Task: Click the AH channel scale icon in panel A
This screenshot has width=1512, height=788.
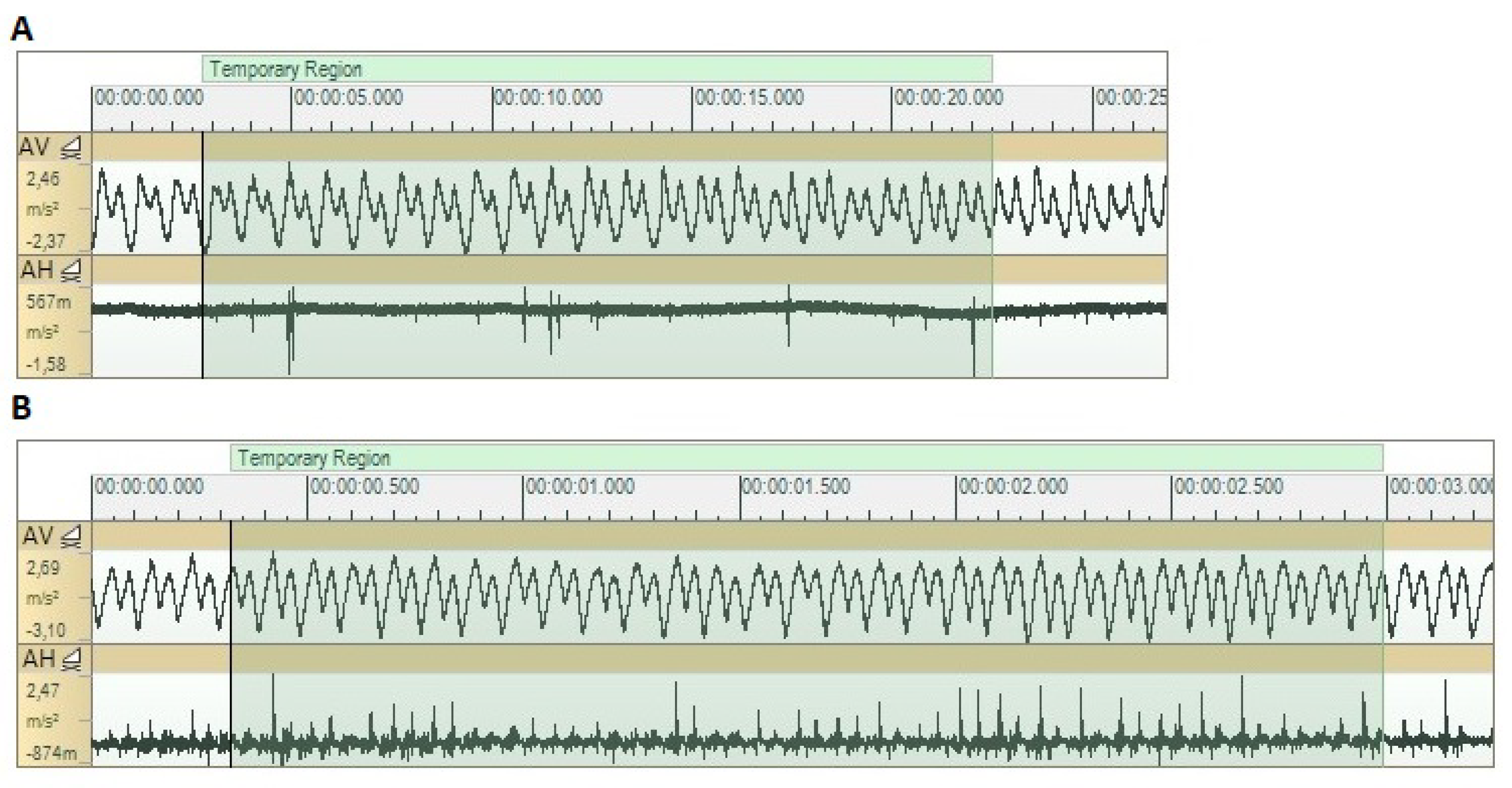Action: (x=71, y=271)
